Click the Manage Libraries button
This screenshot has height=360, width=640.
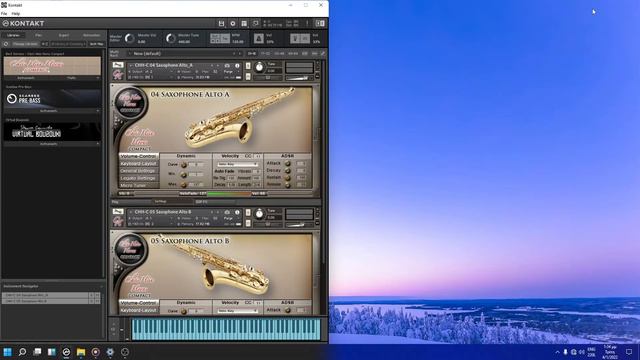tap(25, 44)
